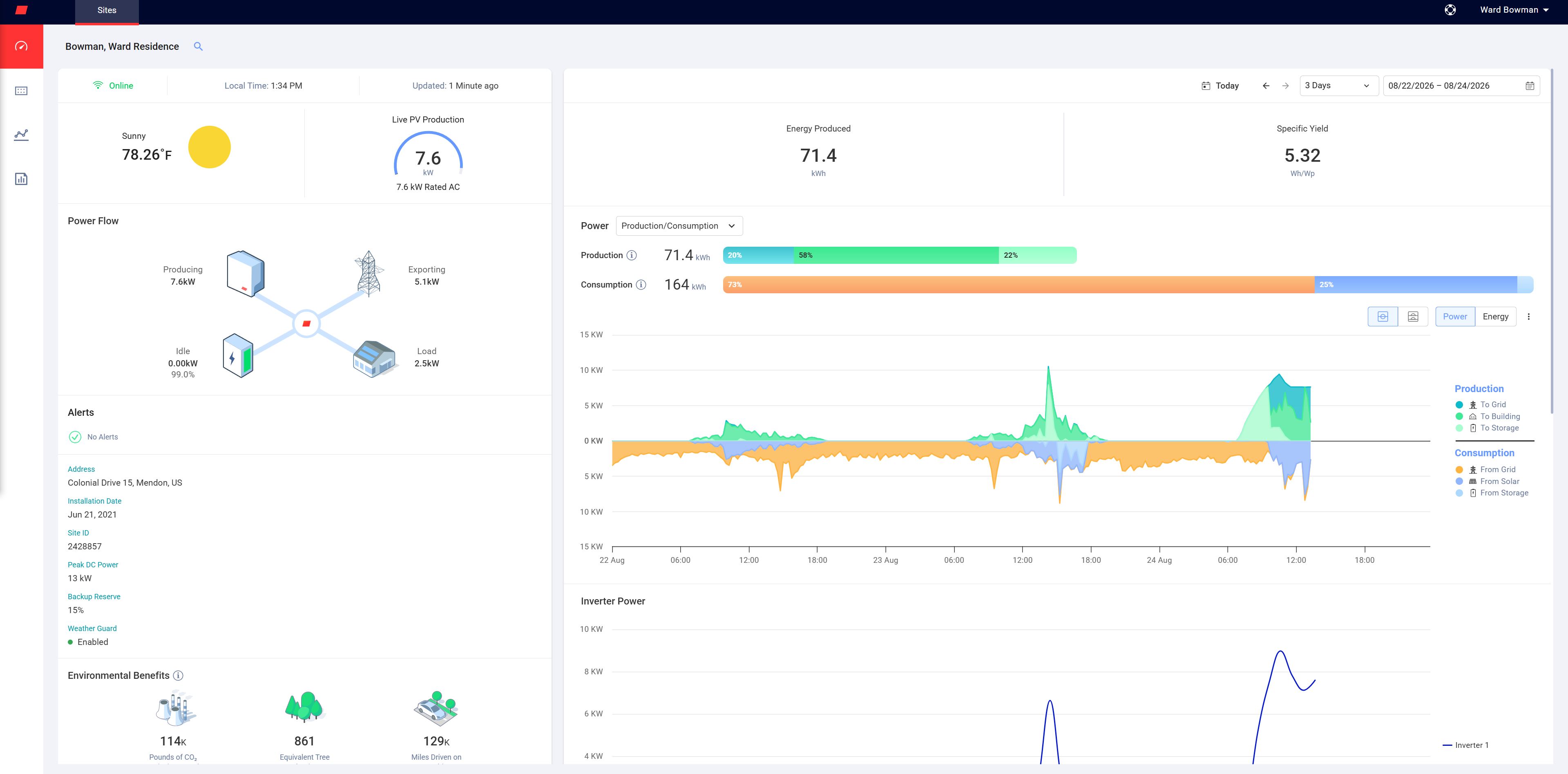Click the Production info icon
Image resolution: width=1568 pixels, height=774 pixels.
[x=632, y=255]
